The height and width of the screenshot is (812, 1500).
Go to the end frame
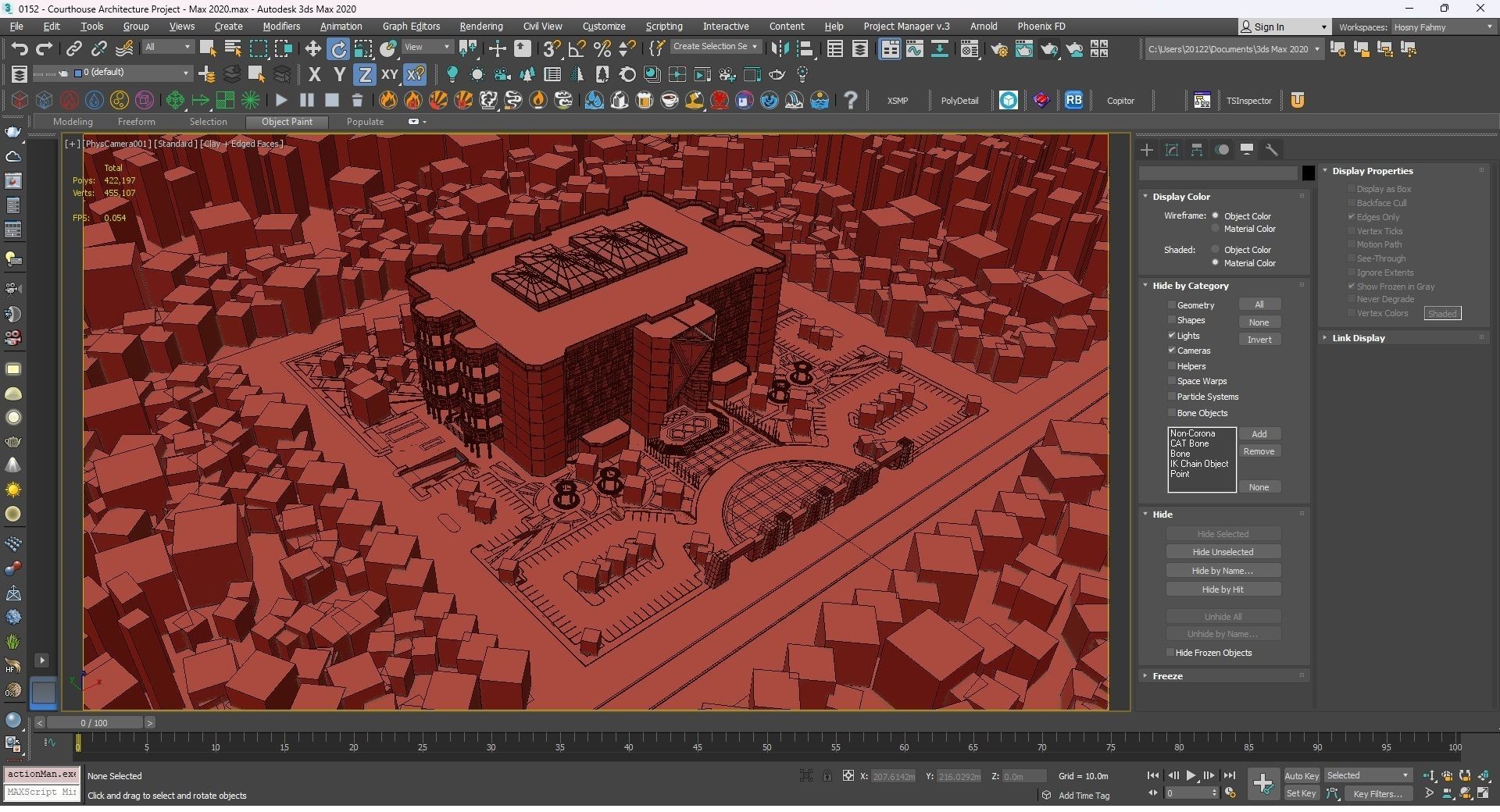(x=1229, y=775)
